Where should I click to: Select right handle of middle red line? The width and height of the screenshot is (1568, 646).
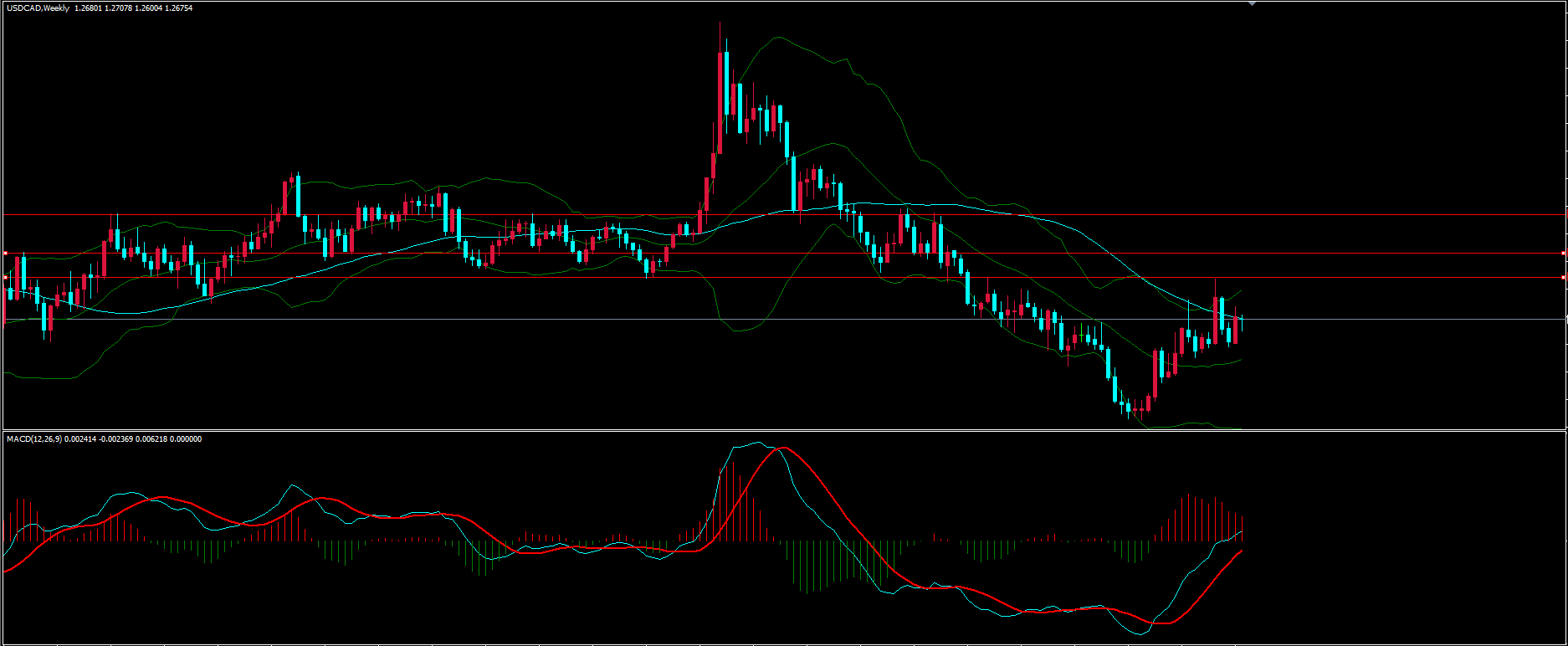(1564, 253)
